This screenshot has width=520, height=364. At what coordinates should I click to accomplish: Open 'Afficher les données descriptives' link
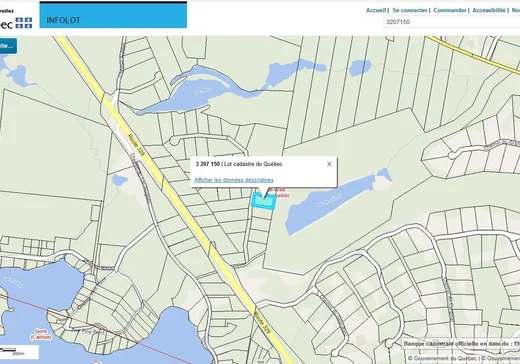coord(234,180)
